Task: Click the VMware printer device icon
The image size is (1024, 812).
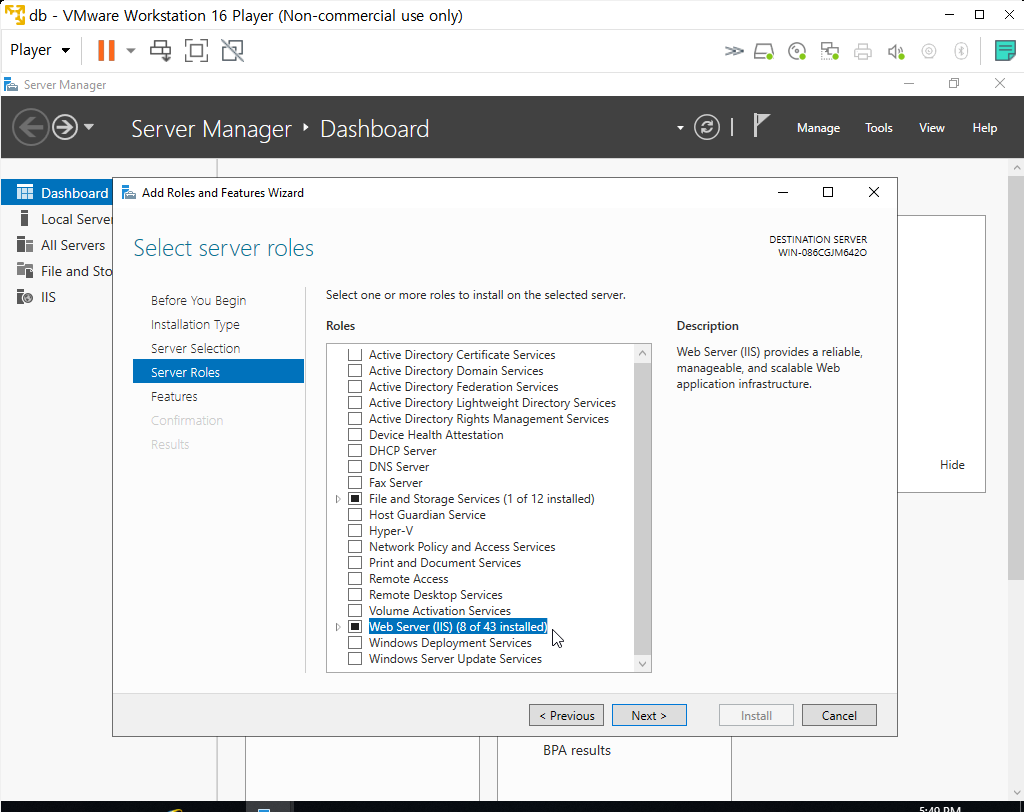Action: (x=863, y=51)
